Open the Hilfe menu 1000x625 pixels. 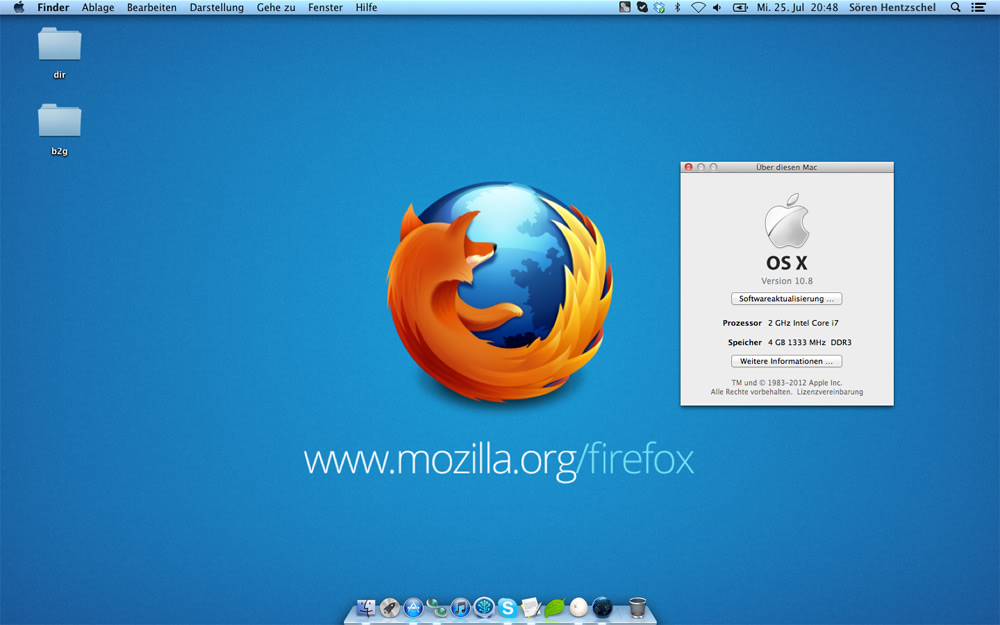point(366,8)
